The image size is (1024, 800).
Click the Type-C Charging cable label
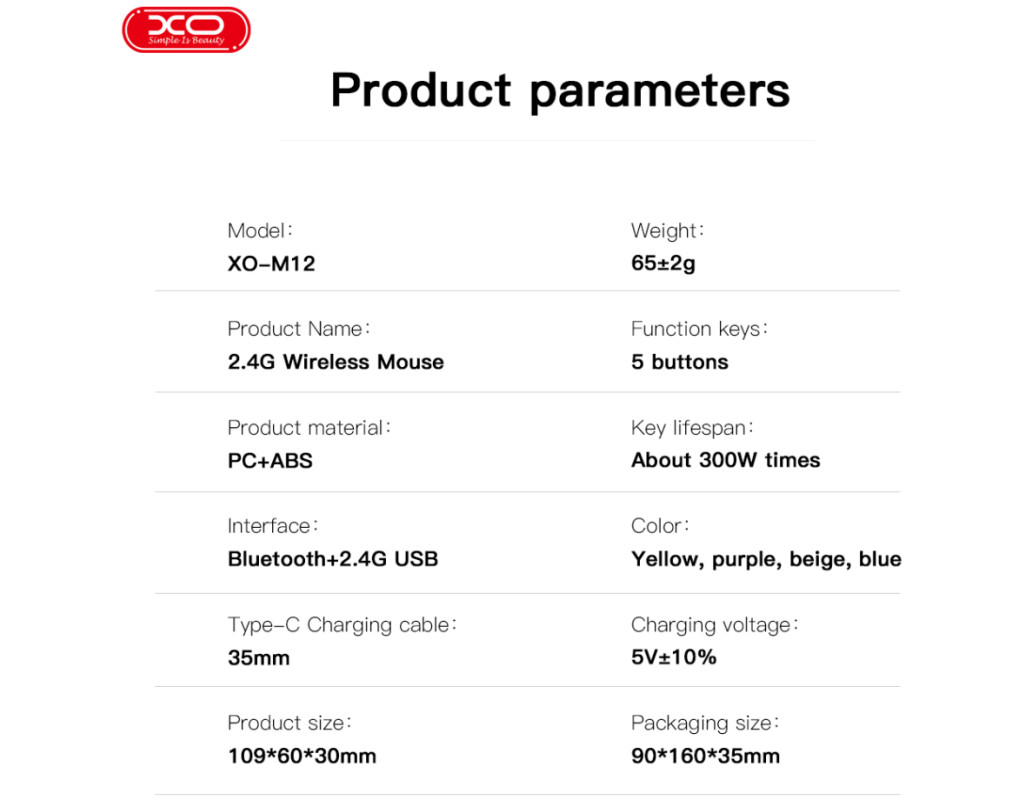click(341, 625)
